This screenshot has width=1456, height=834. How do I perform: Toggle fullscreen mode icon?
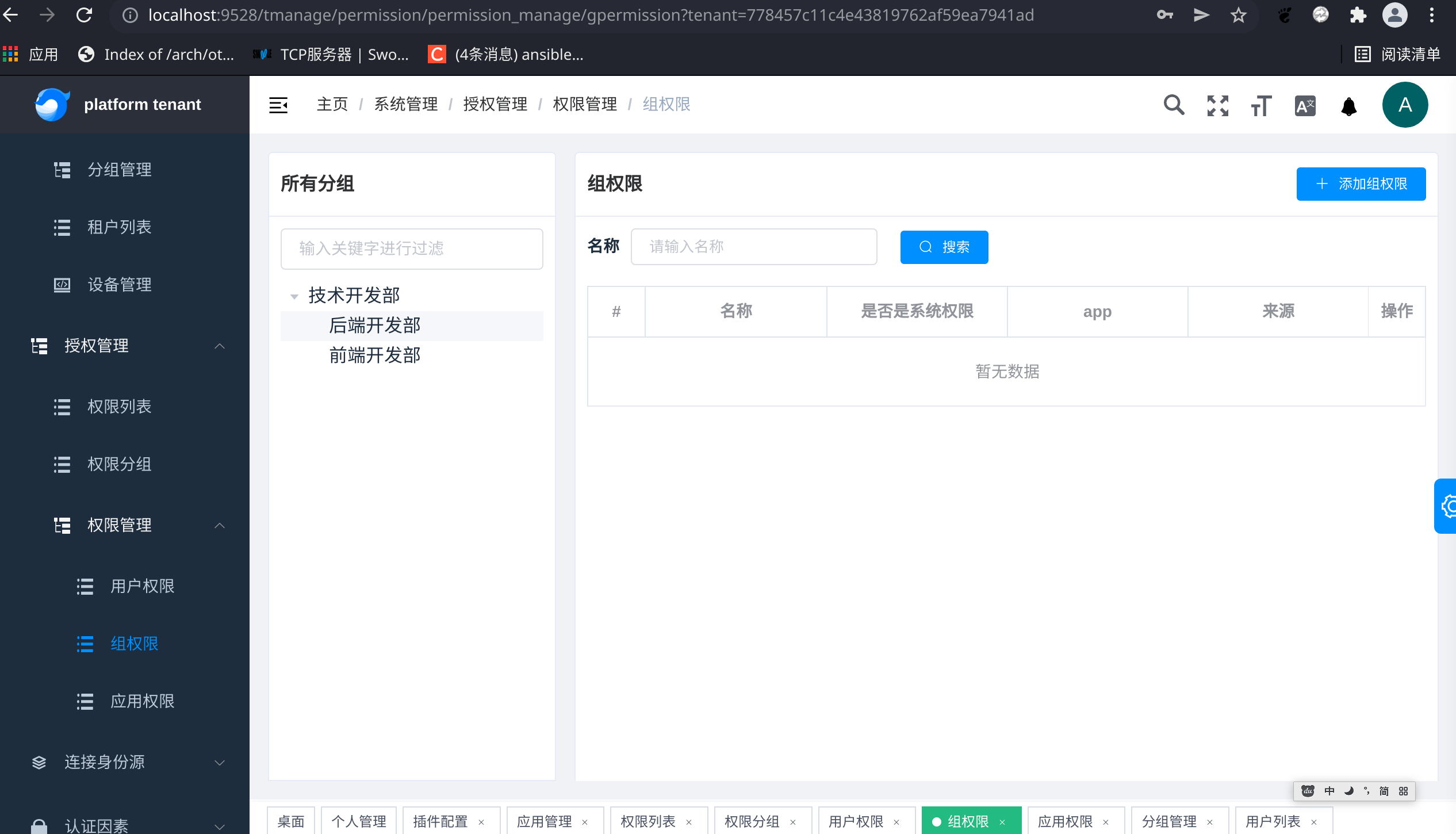[1217, 105]
